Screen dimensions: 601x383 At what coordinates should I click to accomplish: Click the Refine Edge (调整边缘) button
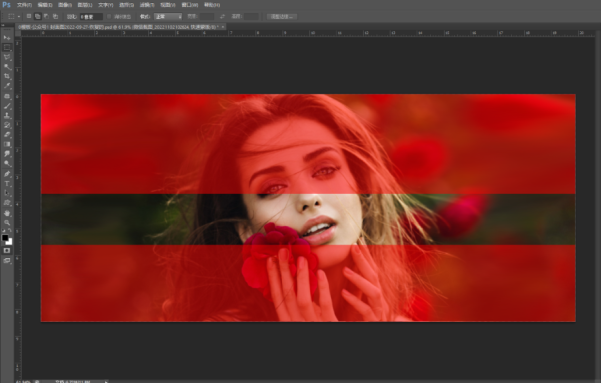tap(282, 17)
